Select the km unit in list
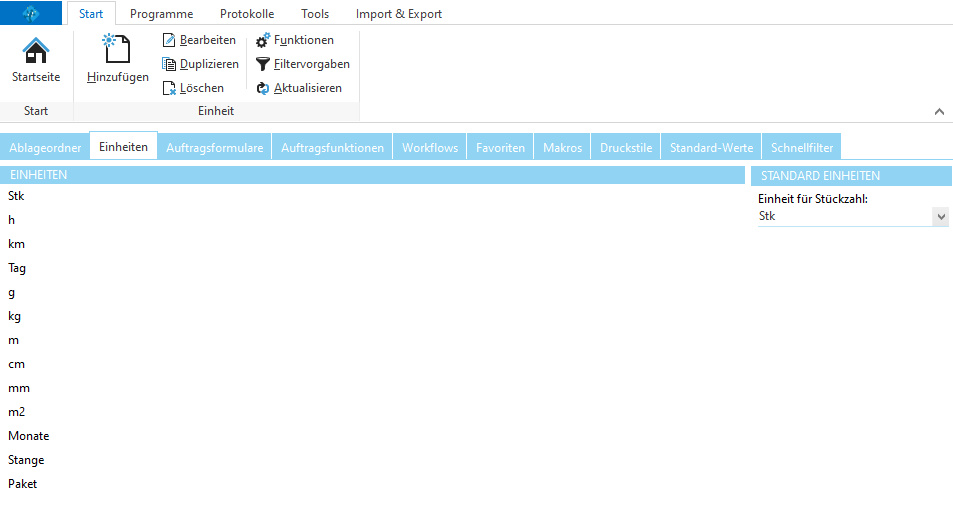Screen dimensions: 953x514 click(x=17, y=244)
